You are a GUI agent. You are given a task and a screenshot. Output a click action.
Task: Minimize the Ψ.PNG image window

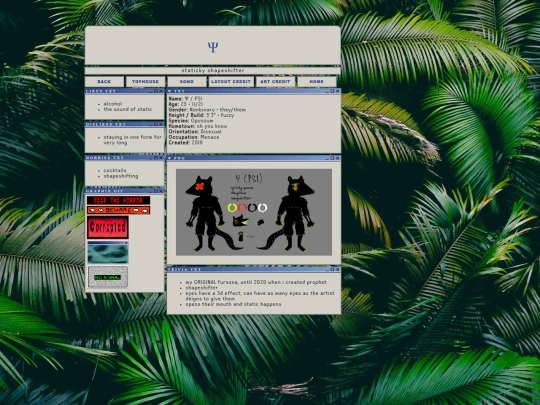[x=328, y=158]
